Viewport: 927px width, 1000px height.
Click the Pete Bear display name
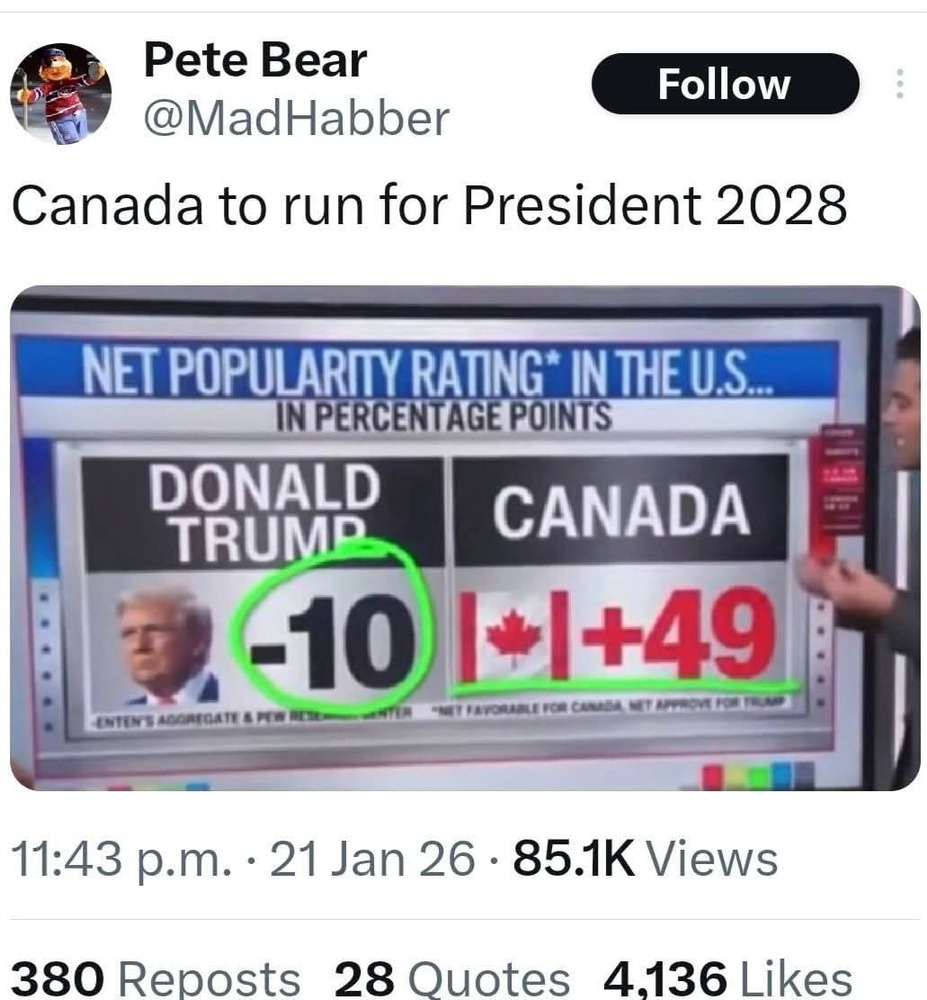(x=255, y=61)
